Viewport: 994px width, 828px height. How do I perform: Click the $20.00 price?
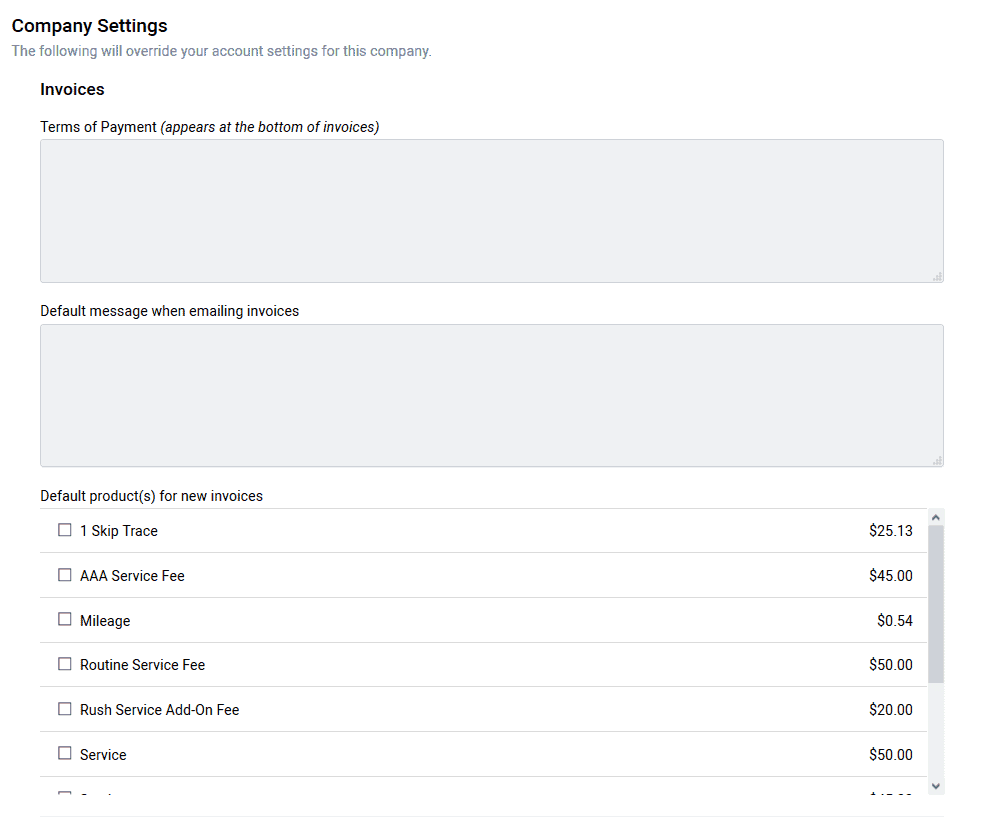[891, 710]
